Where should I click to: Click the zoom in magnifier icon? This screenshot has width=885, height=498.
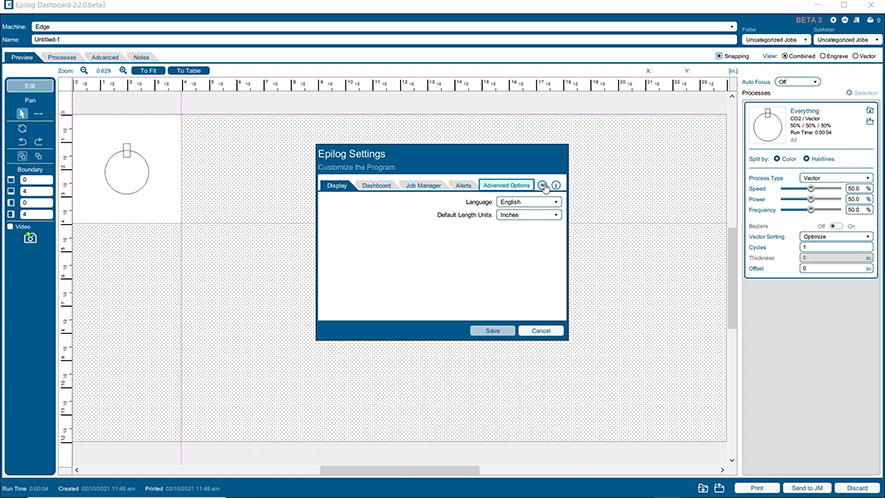[x=123, y=71]
